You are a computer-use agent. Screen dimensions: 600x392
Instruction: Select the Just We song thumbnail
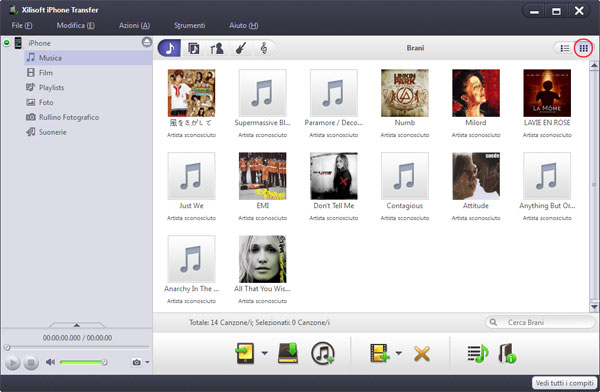point(191,176)
